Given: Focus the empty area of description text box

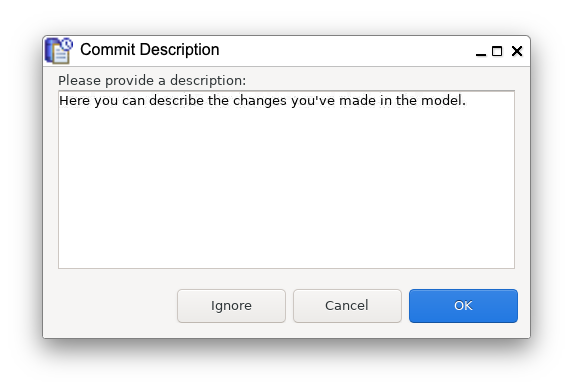Looking at the screenshot, I should tap(286, 187).
